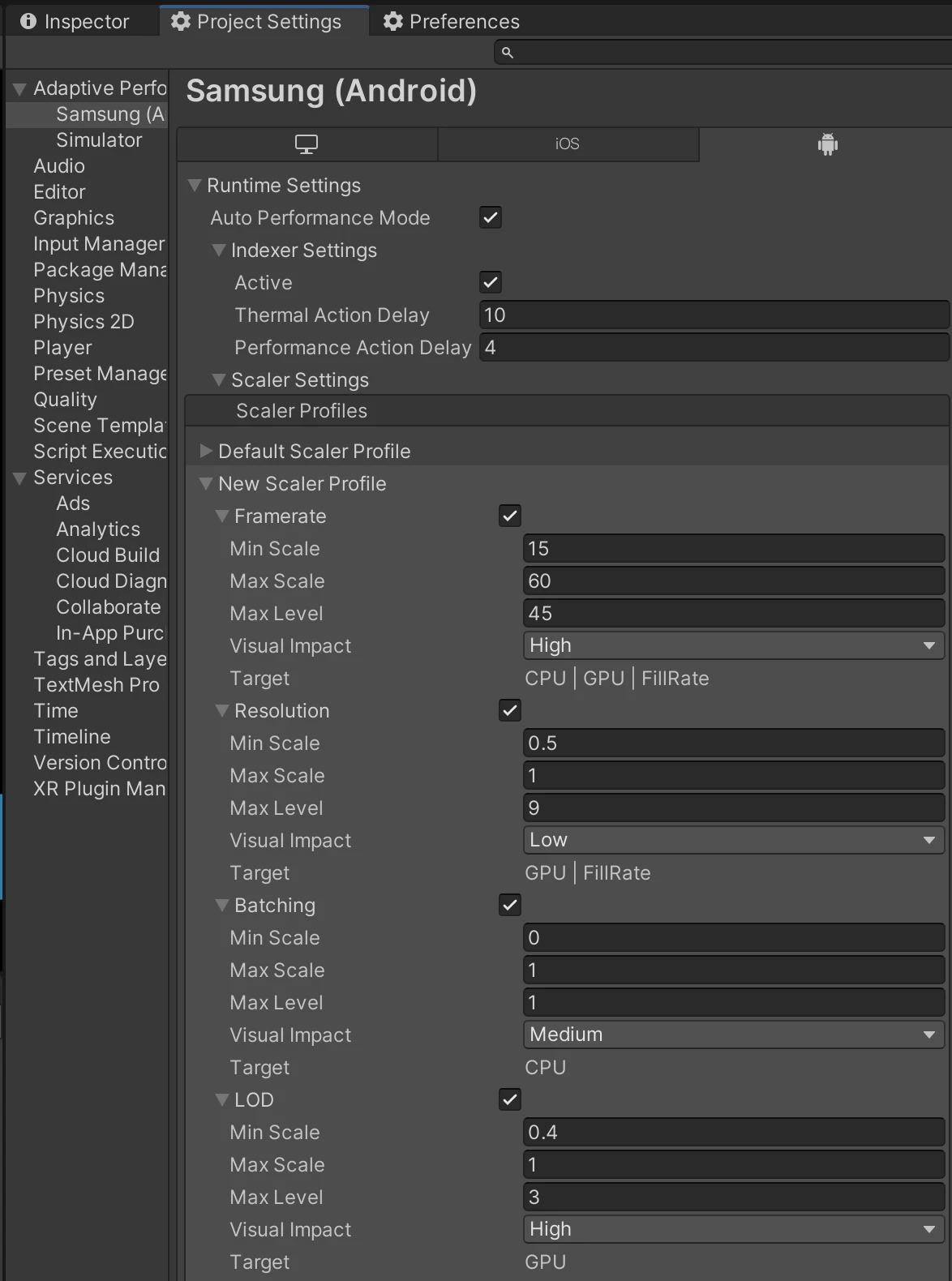Open Script Execution Order settings

100,452
